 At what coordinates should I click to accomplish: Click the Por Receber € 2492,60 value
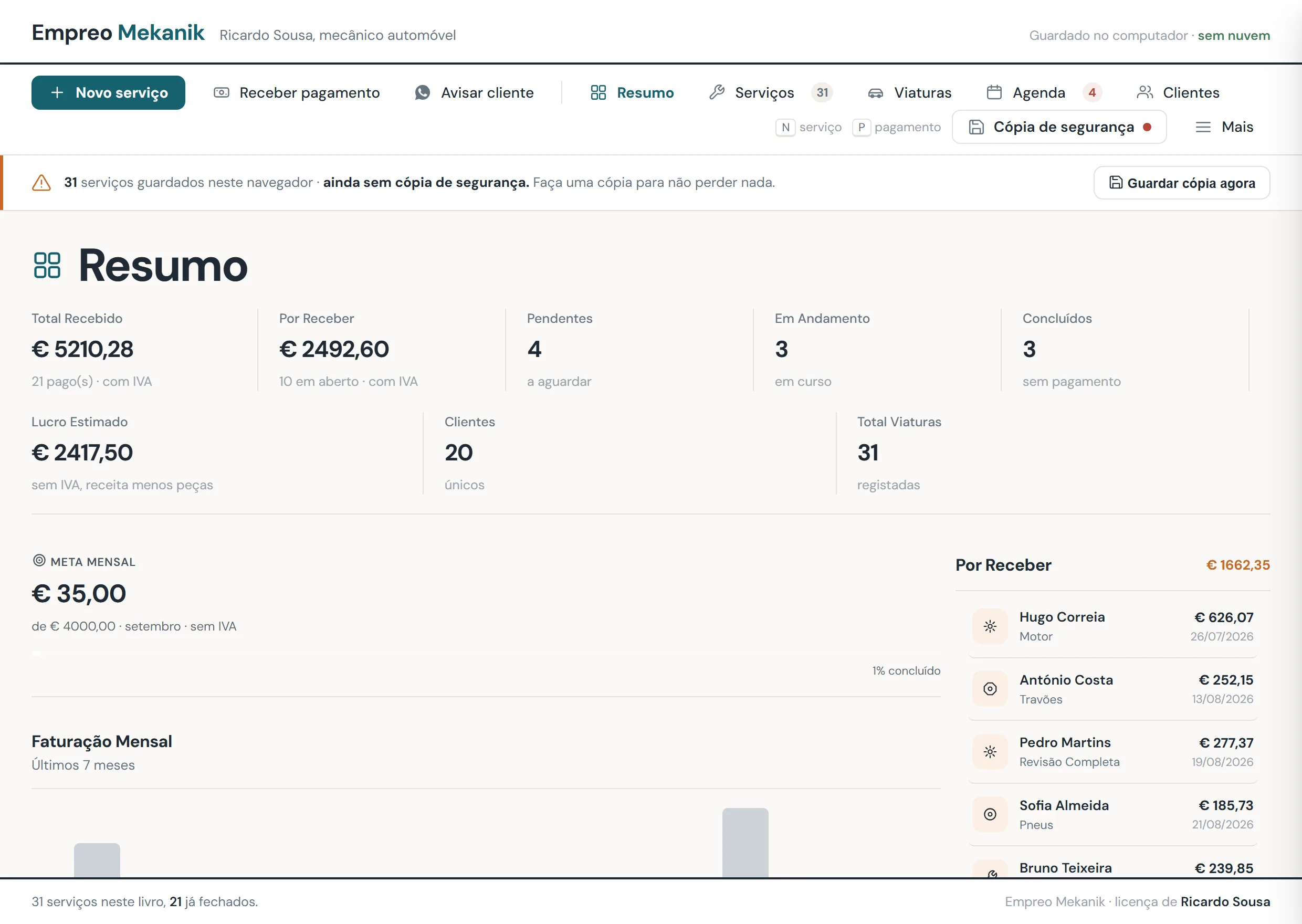(x=334, y=349)
